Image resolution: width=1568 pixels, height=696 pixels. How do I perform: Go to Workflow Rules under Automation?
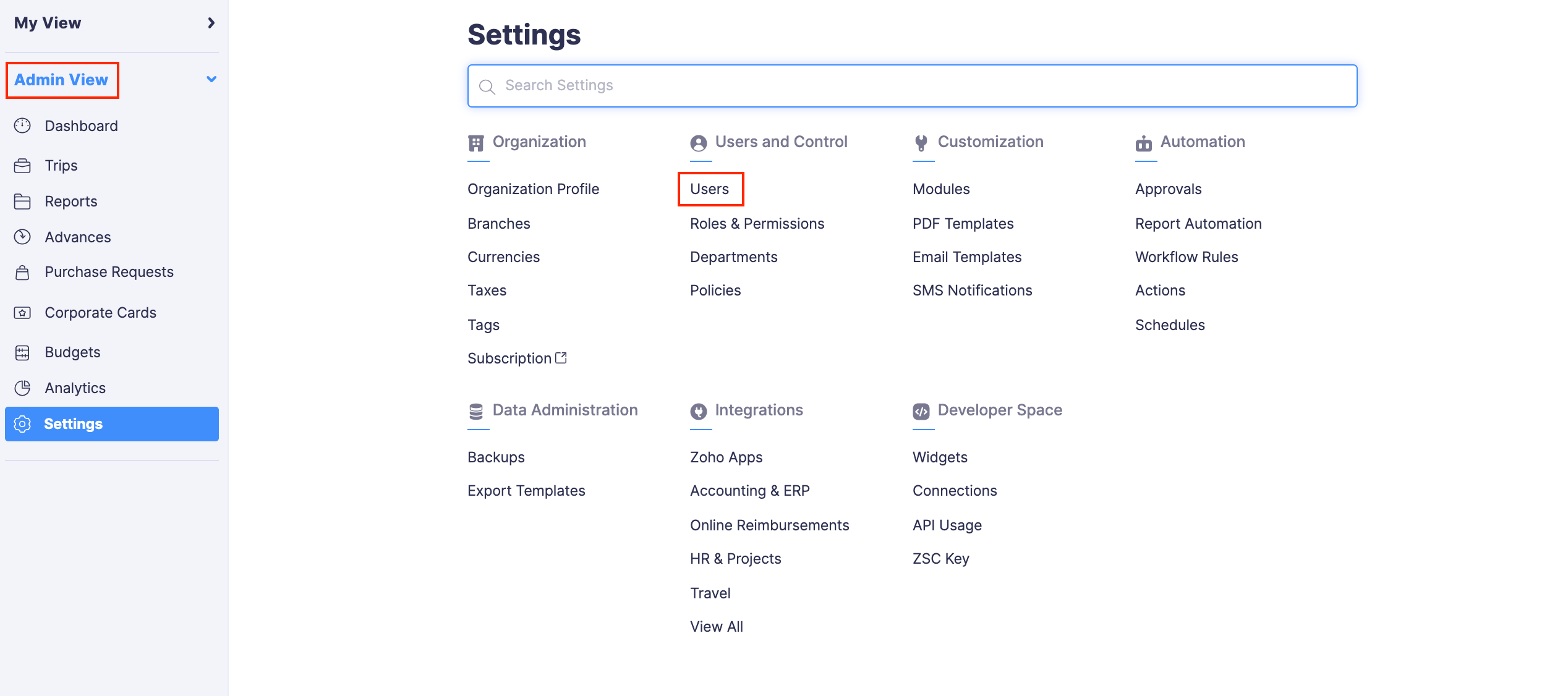click(x=1186, y=257)
